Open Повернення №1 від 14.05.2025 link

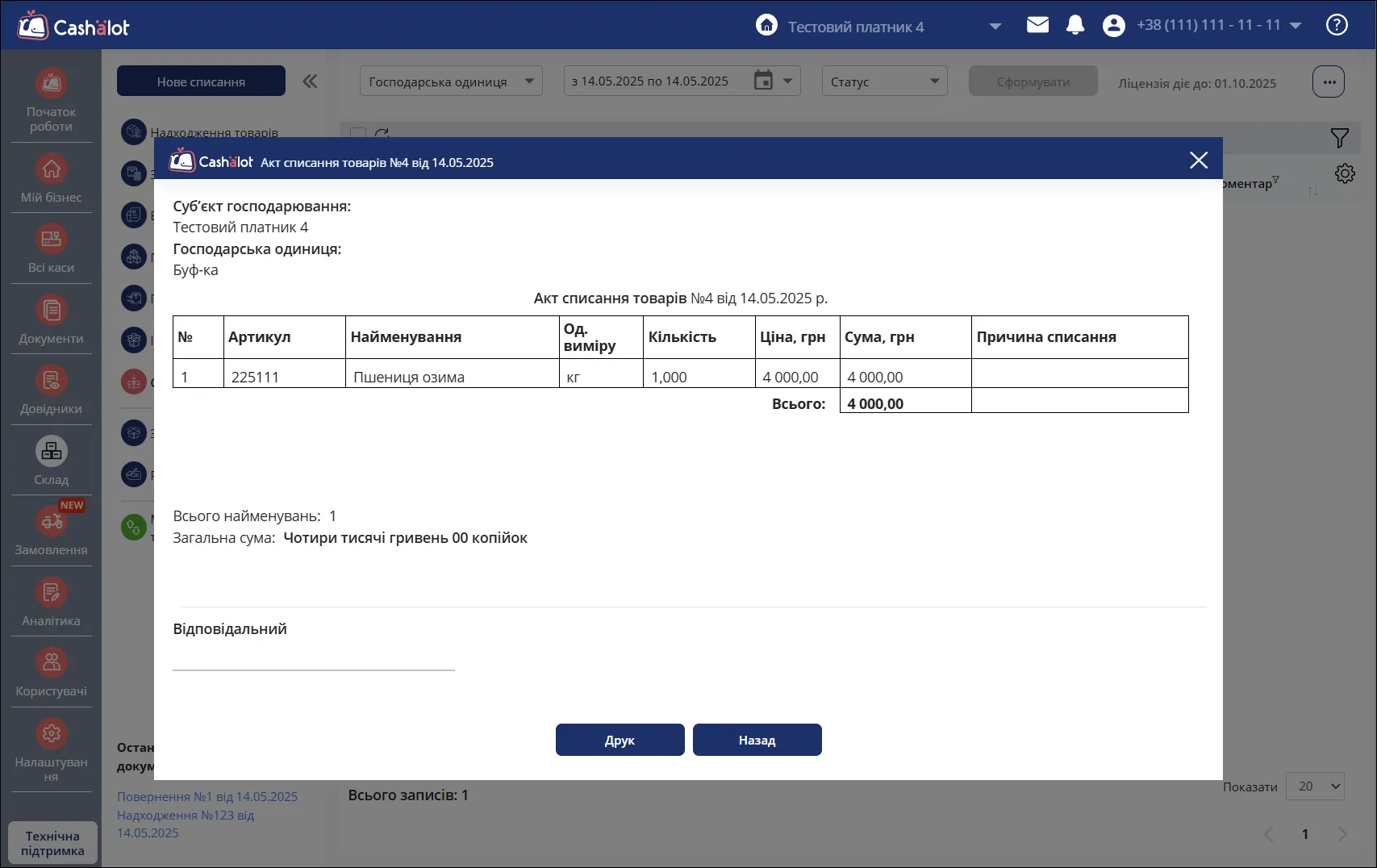pos(207,796)
